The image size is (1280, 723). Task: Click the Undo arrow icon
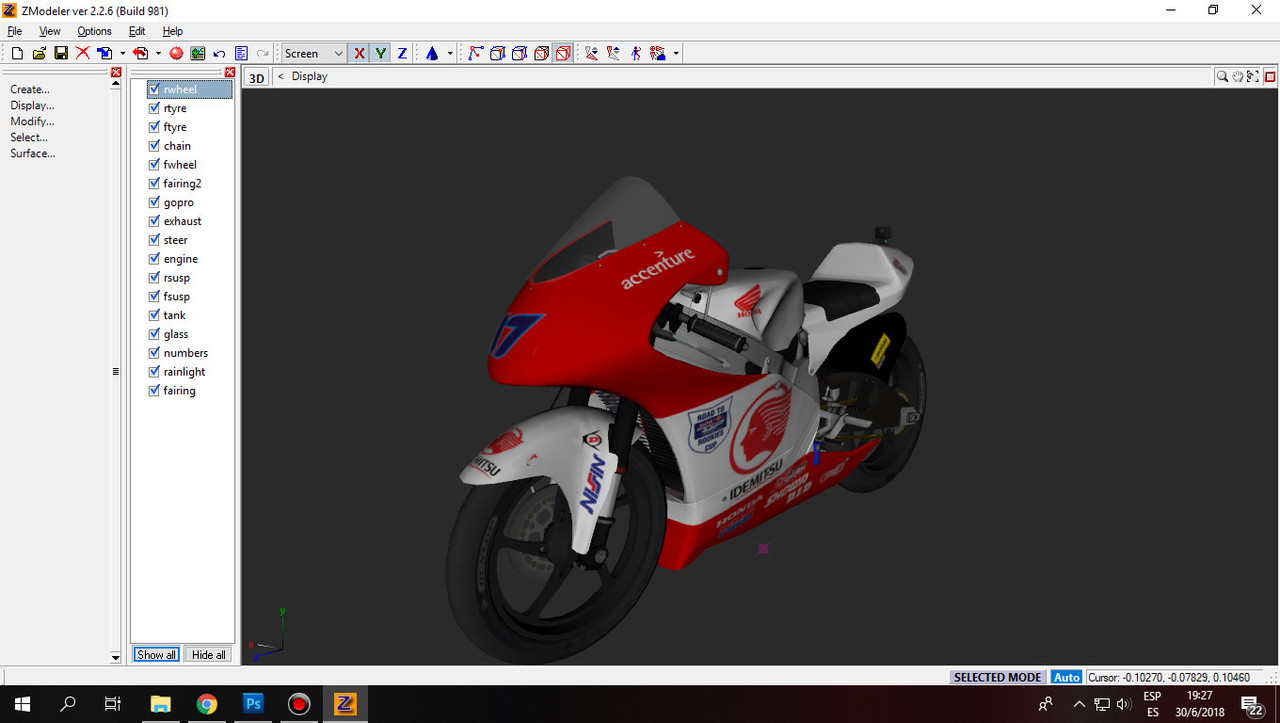(219, 53)
